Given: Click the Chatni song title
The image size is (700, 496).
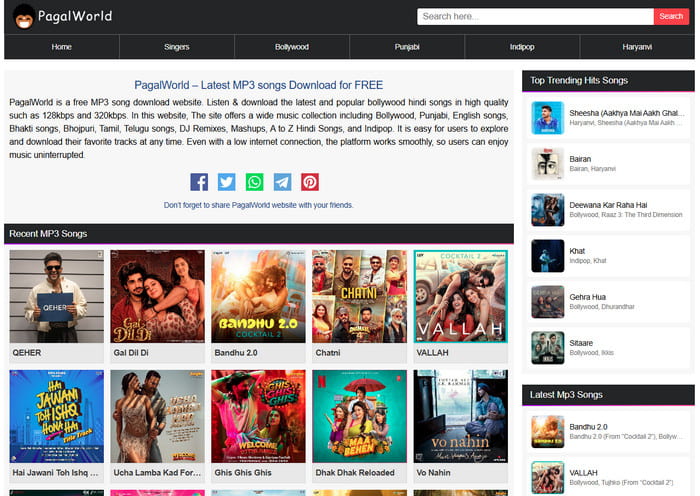Looking at the screenshot, I should tap(328, 353).
